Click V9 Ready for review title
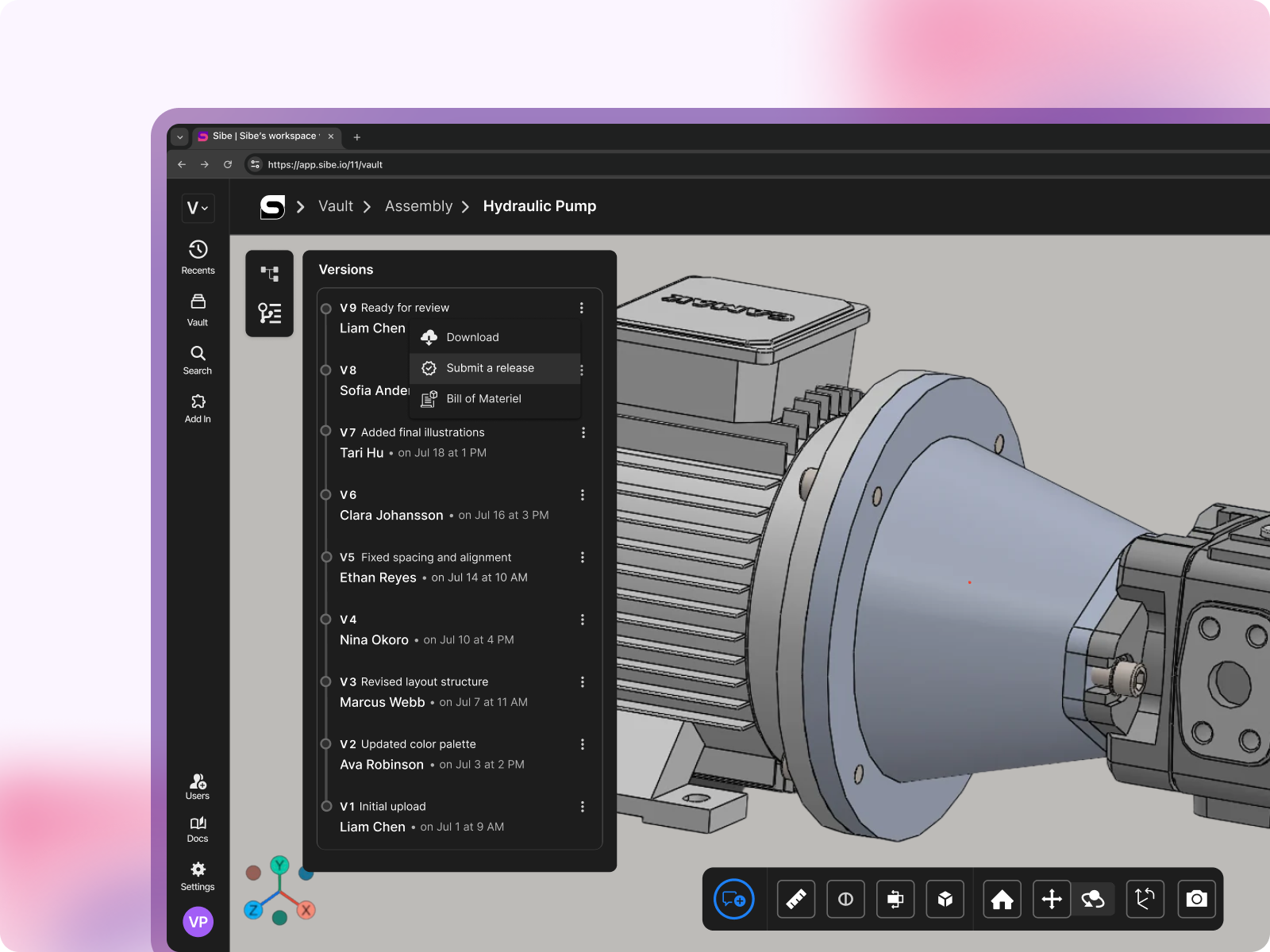The image size is (1270, 952). [x=394, y=308]
